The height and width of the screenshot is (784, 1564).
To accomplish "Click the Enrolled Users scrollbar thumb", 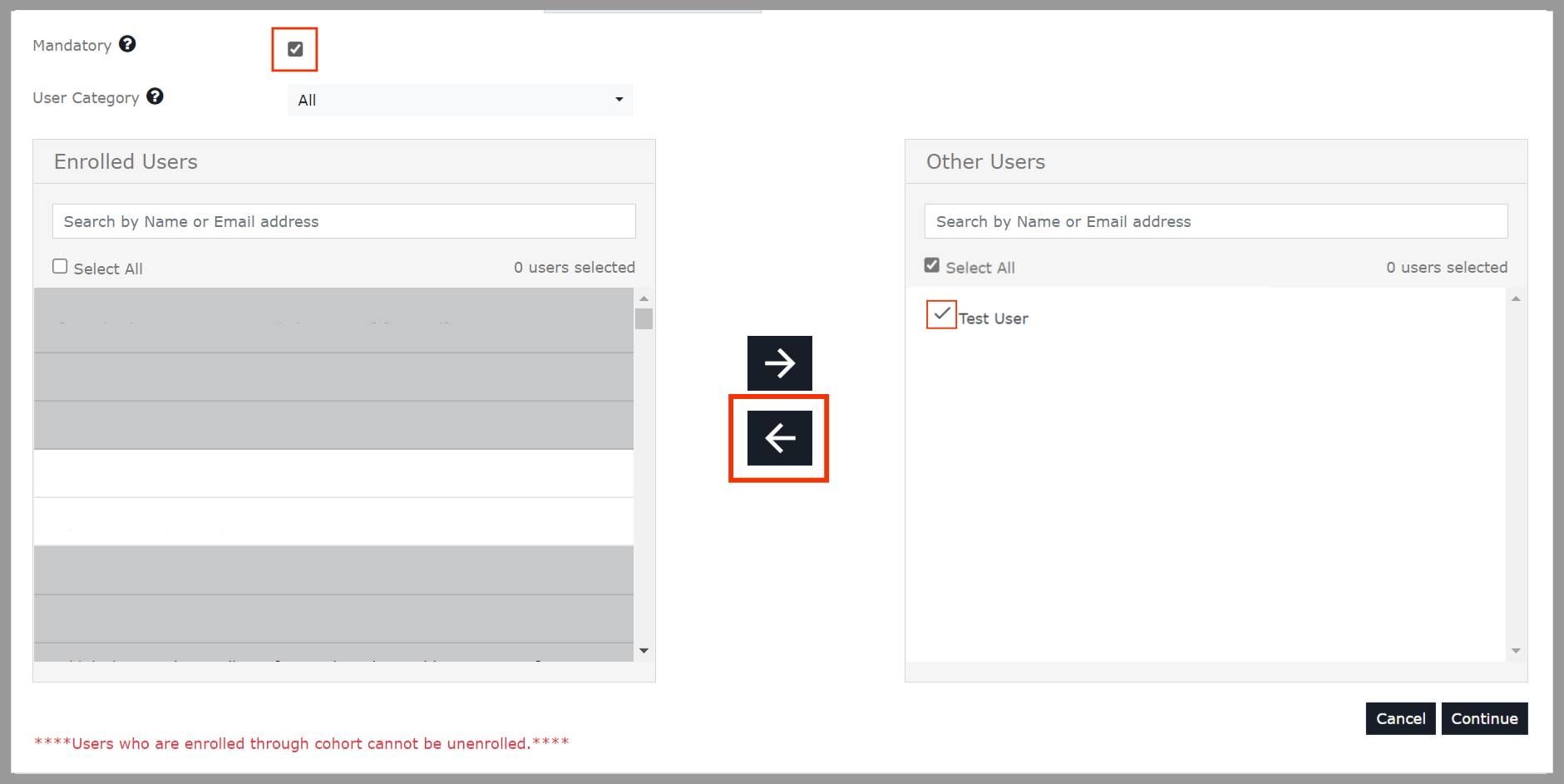I will click(x=644, y=319).
